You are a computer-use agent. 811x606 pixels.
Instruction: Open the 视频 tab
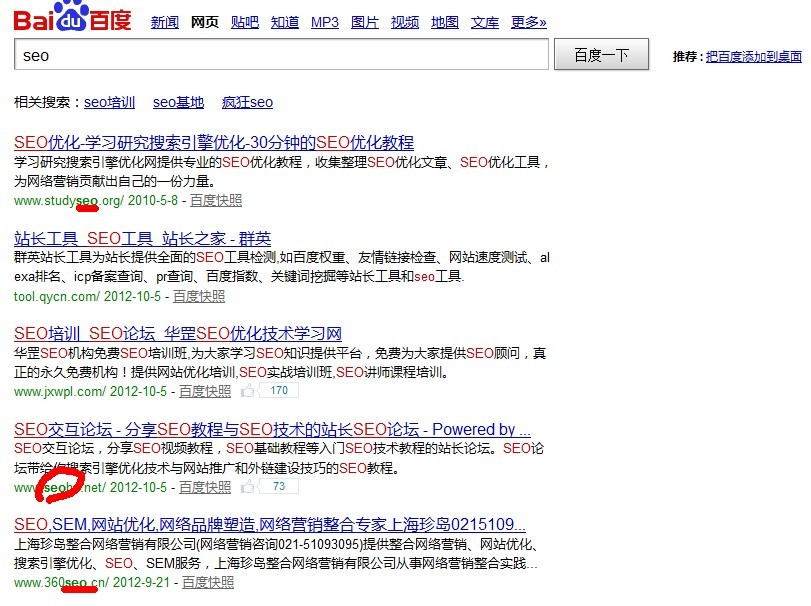tap(405, 22)
